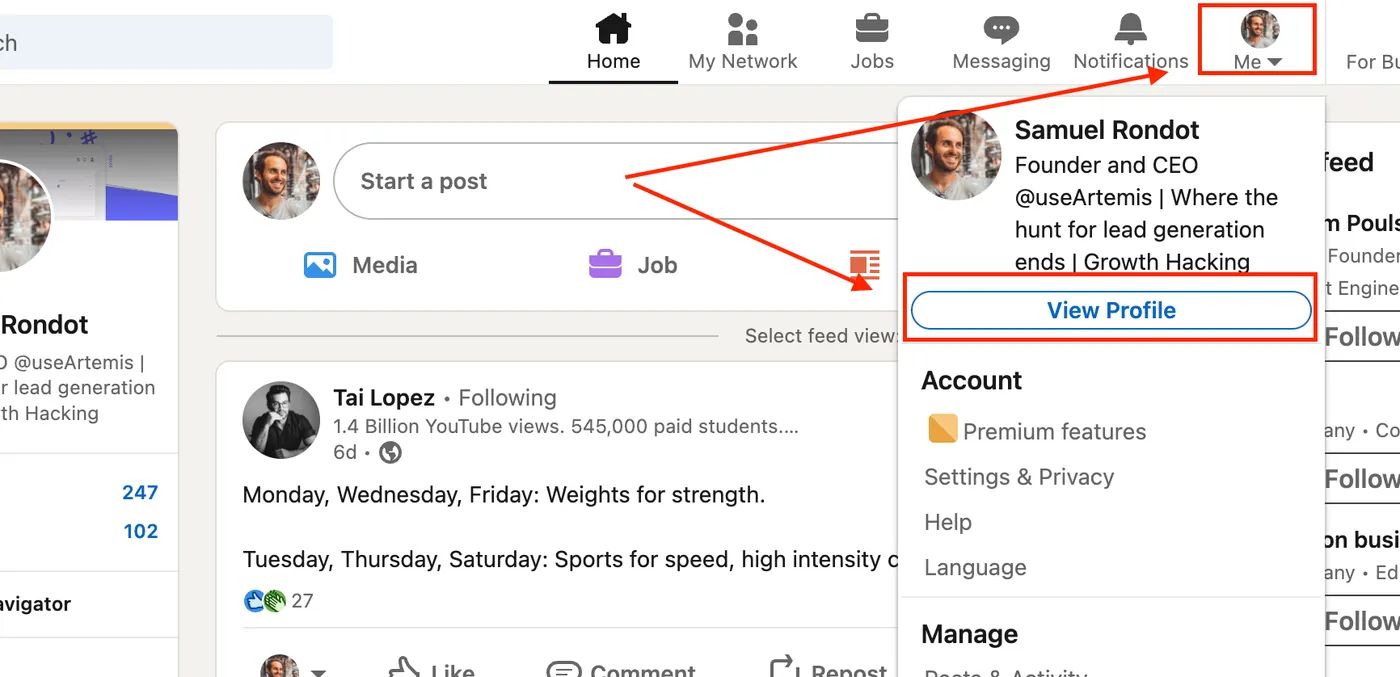Open Settings & Privacy

click(x=1019, y=477)
